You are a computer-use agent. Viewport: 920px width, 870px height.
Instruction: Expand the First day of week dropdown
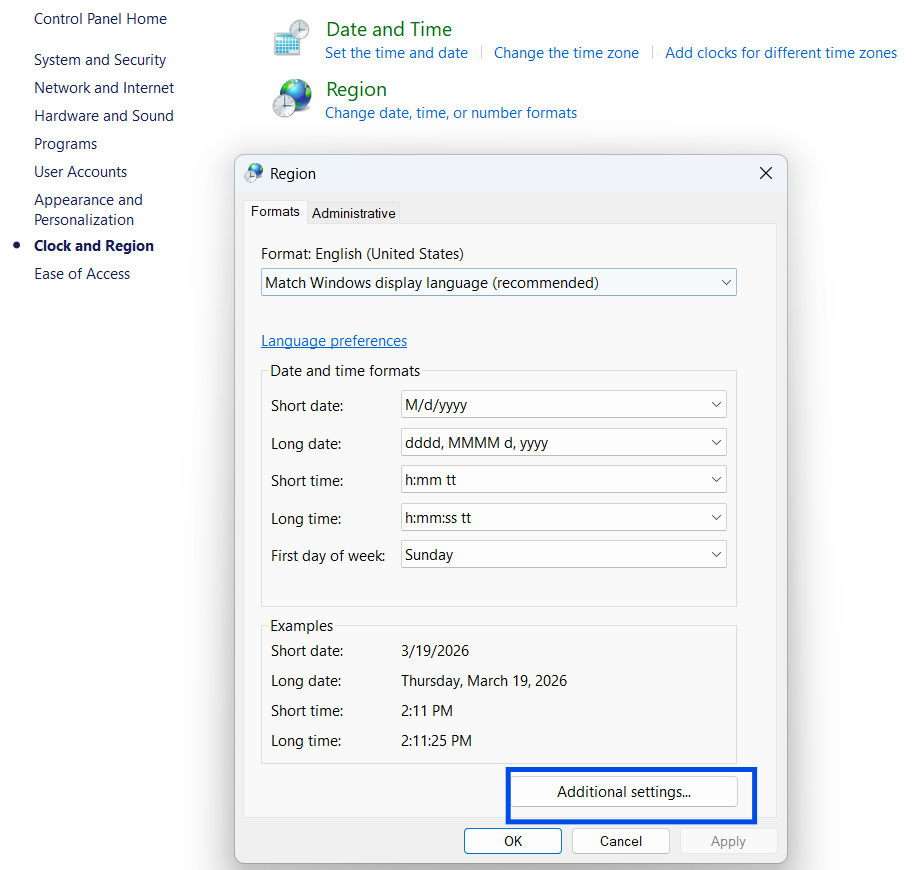tap(563, 555)
